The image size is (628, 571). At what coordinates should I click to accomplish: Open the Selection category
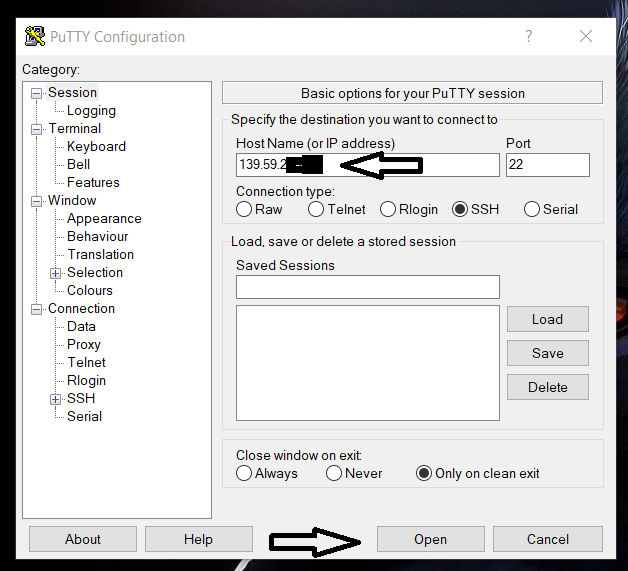[x=95, y=272]
